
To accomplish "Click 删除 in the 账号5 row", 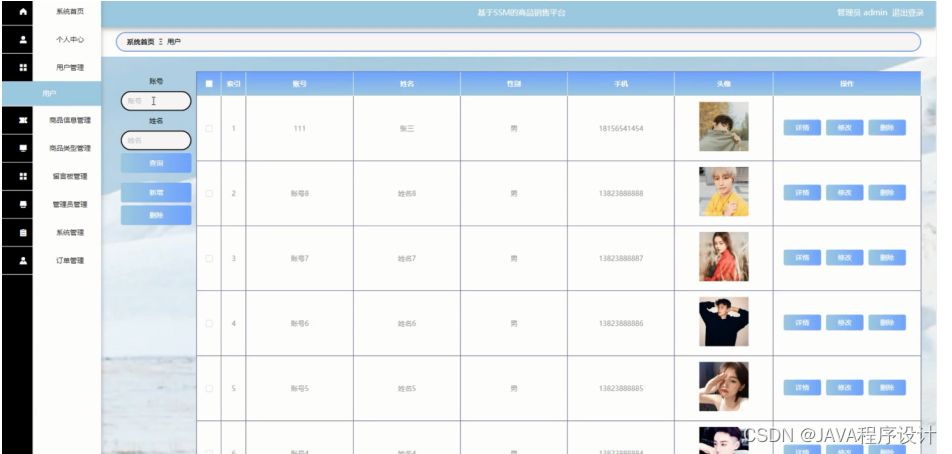I will (887, 387).
